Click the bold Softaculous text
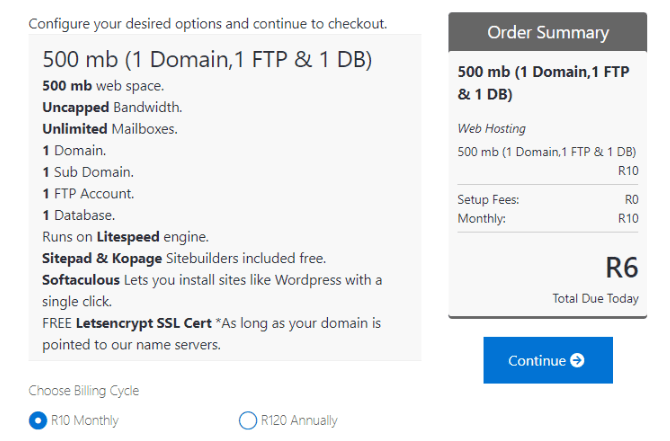 [x=81, y=280]
